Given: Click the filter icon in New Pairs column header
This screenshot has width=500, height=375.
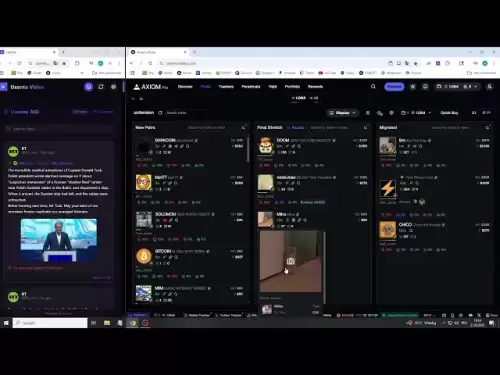Looking at the screenshot, I should click(x=243, y=127).
